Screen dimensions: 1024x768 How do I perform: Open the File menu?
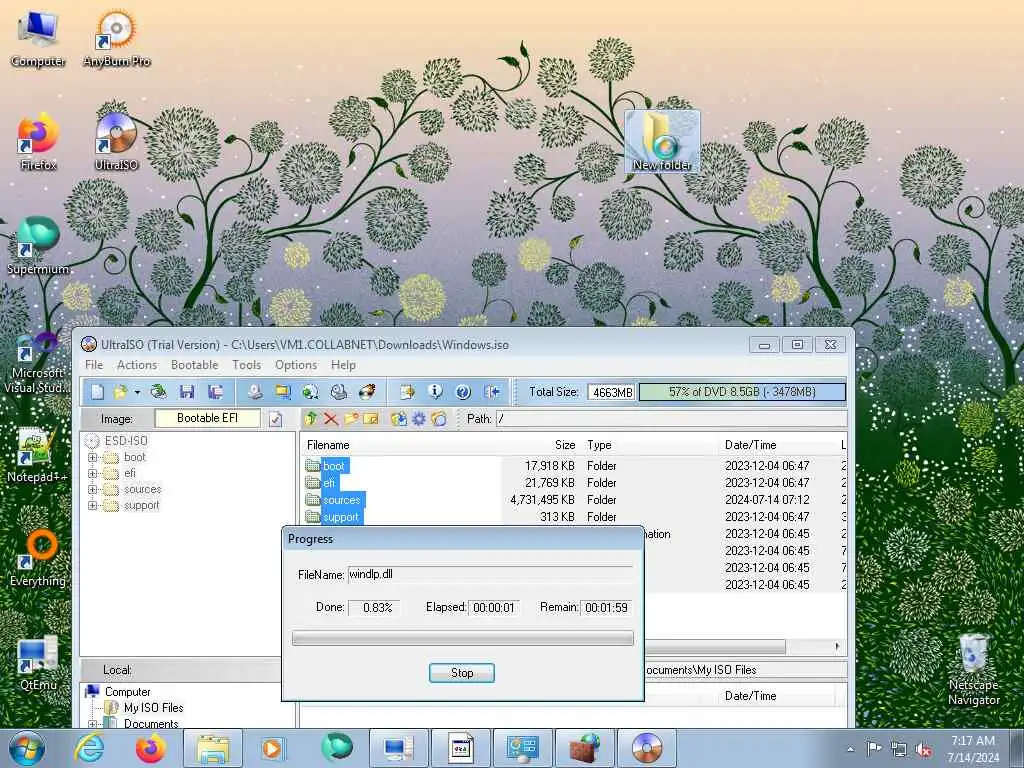tap(94, 365)
